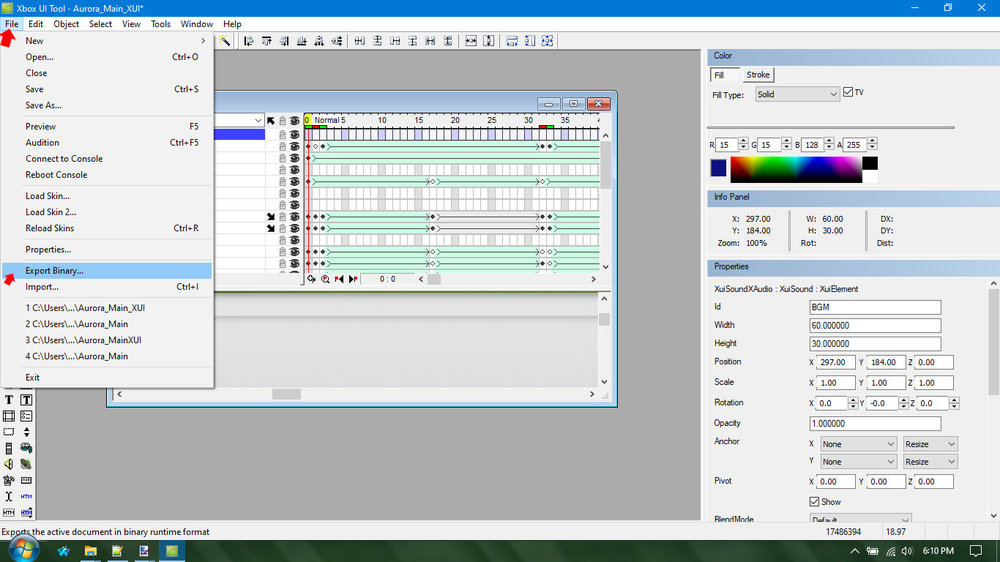Select the boxed Text Edit tool
1000x562 pixels.
(x=26, y=400)
